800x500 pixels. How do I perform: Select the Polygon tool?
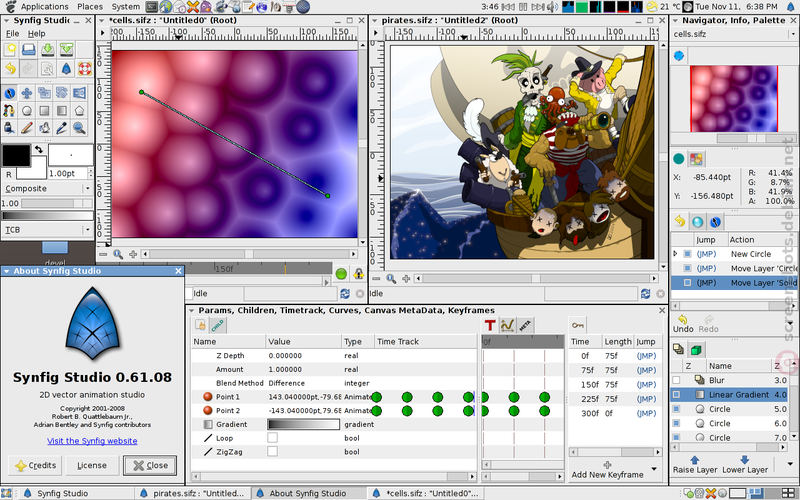79,110
